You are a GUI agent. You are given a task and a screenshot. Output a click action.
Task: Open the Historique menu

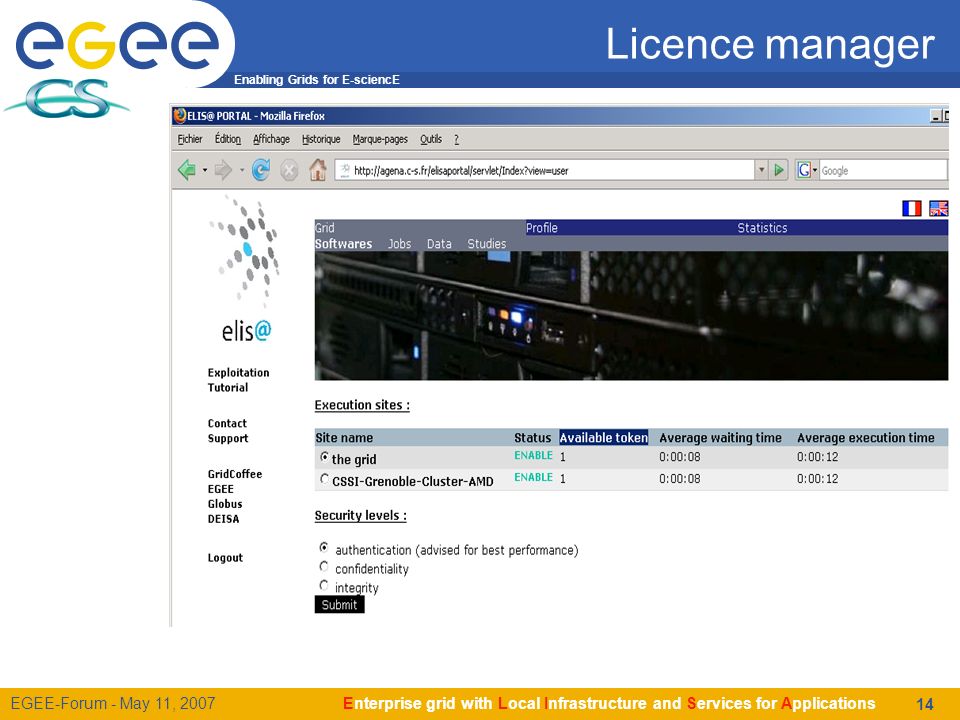tap(321, 139)
